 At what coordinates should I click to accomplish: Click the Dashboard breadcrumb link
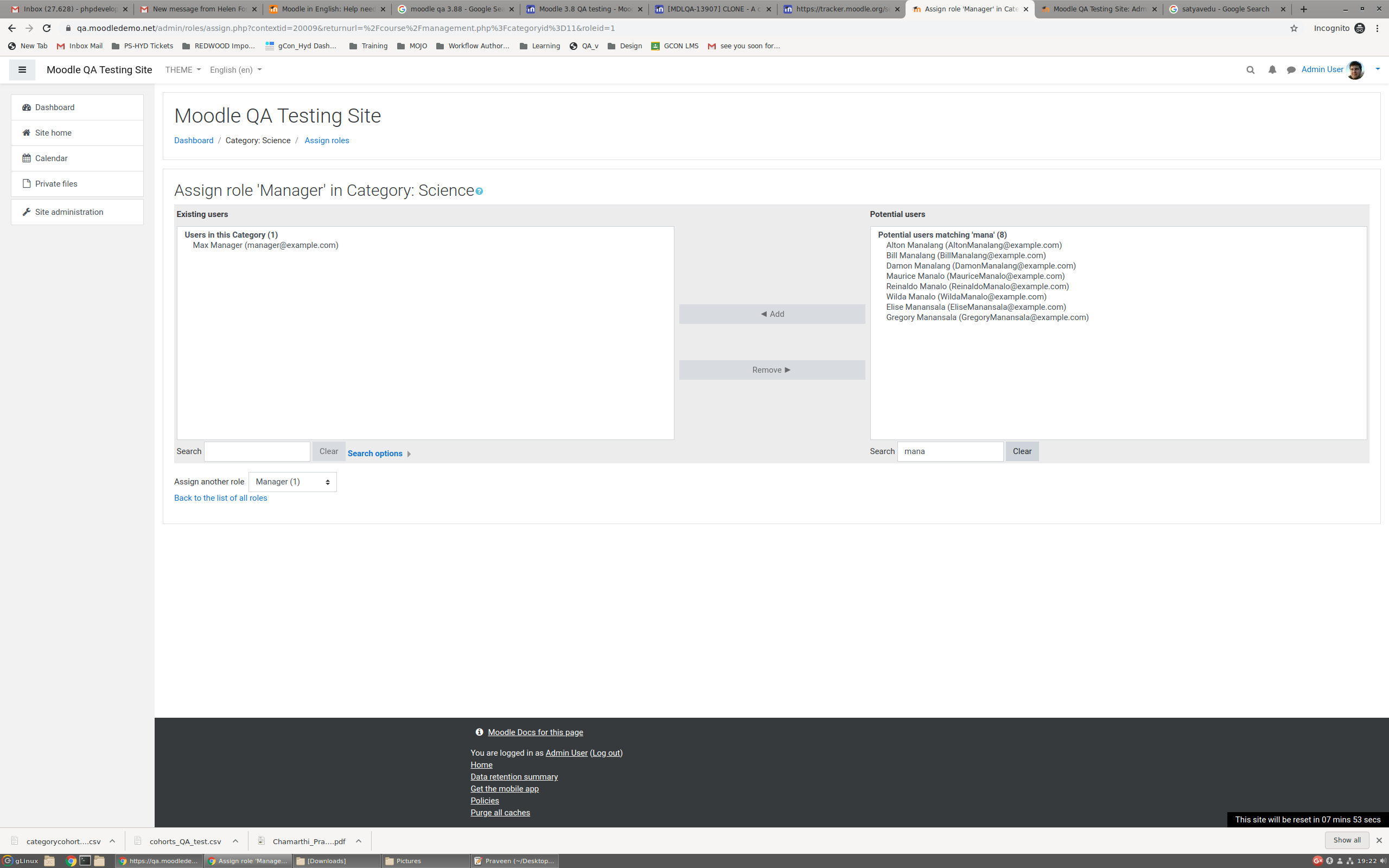[193, 141]
